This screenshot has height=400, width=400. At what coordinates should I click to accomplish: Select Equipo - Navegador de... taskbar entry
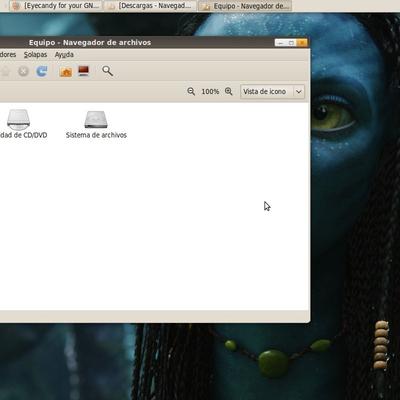[x=245, y=6]
